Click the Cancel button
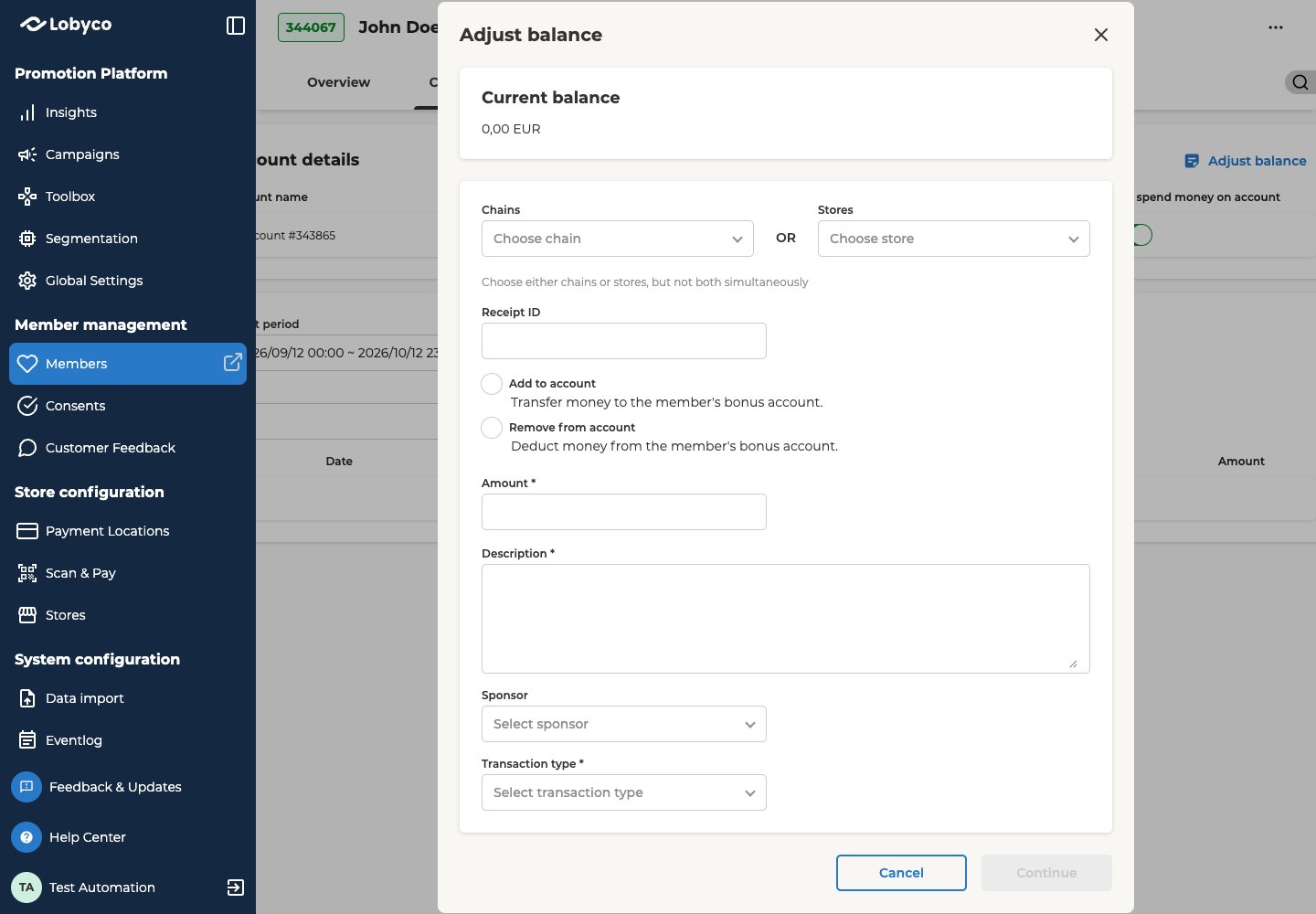 pyautogui.click(x=901, y=873)
